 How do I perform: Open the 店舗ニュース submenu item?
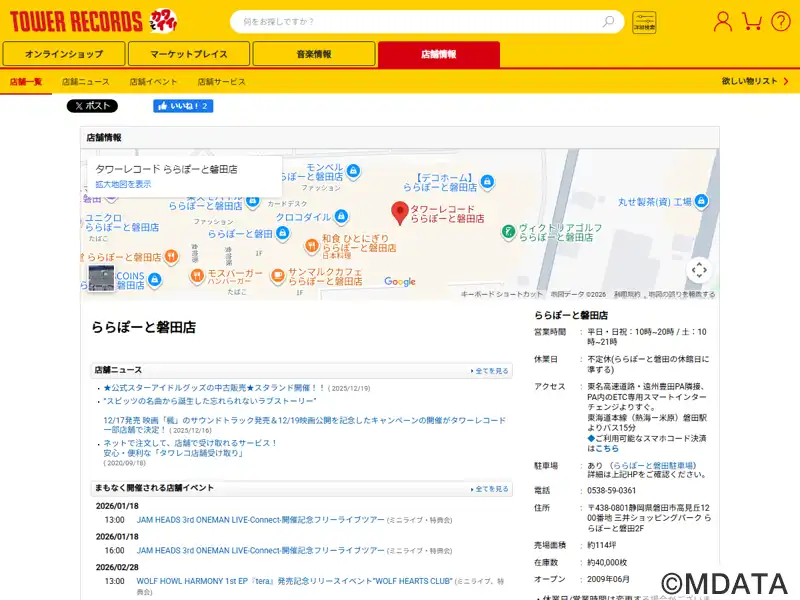pos(86,81)
